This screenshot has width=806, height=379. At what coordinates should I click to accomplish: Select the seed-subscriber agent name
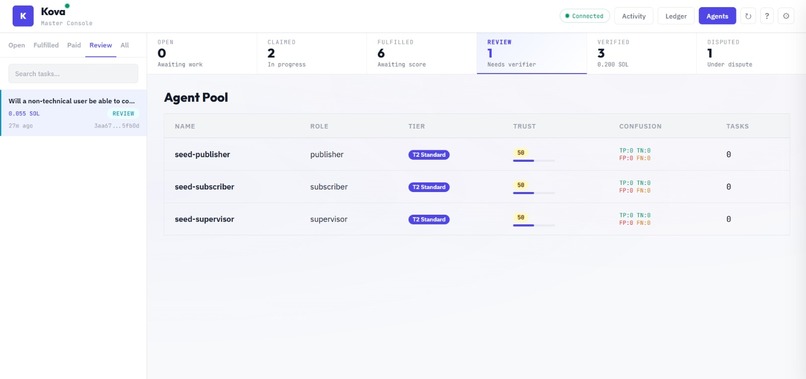[x=204, y=187]
